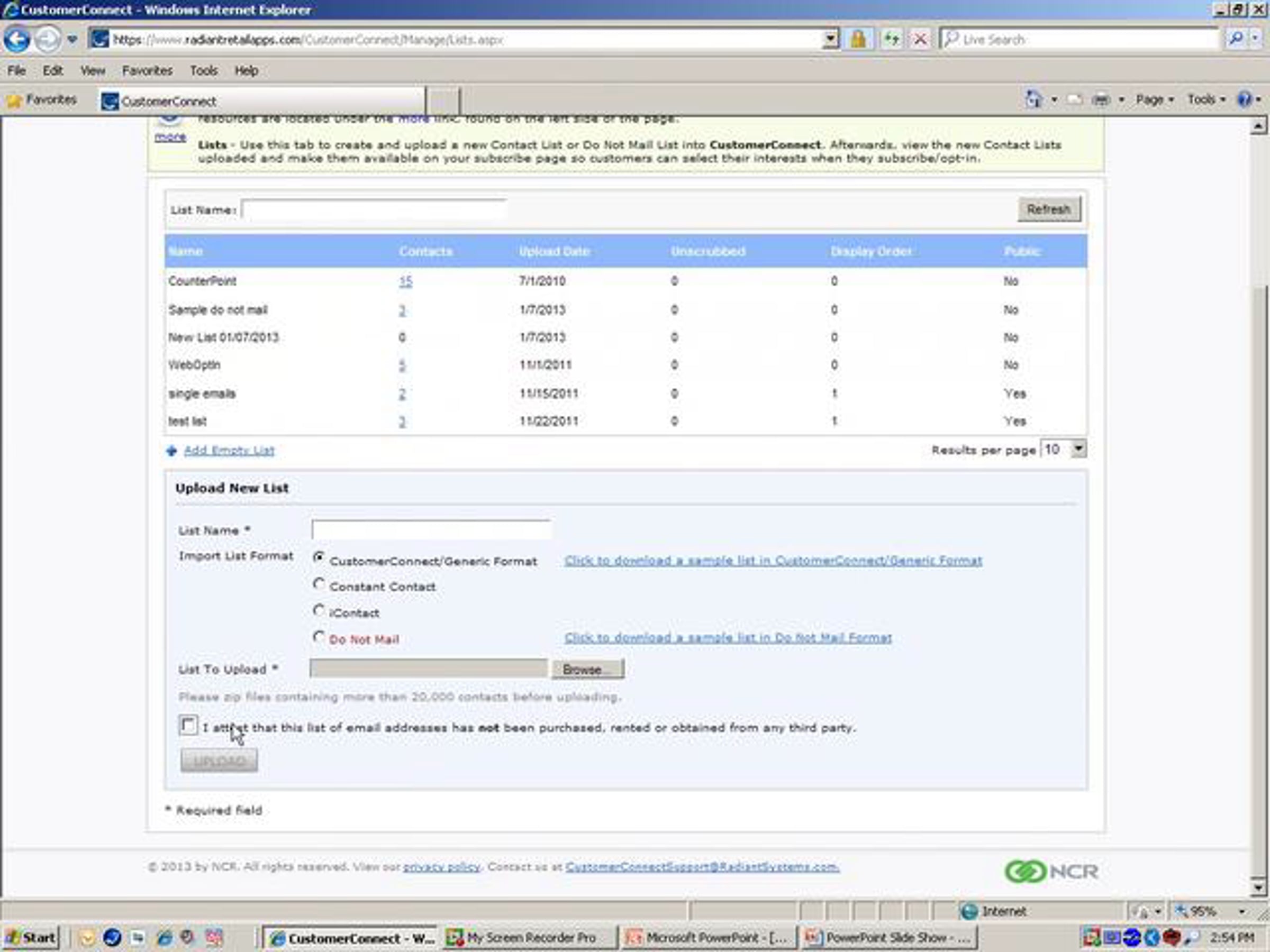Viewport: 1270px width, 952px height.
Task: Select the Constant Contact format radio
Action: tap(319, 584)
